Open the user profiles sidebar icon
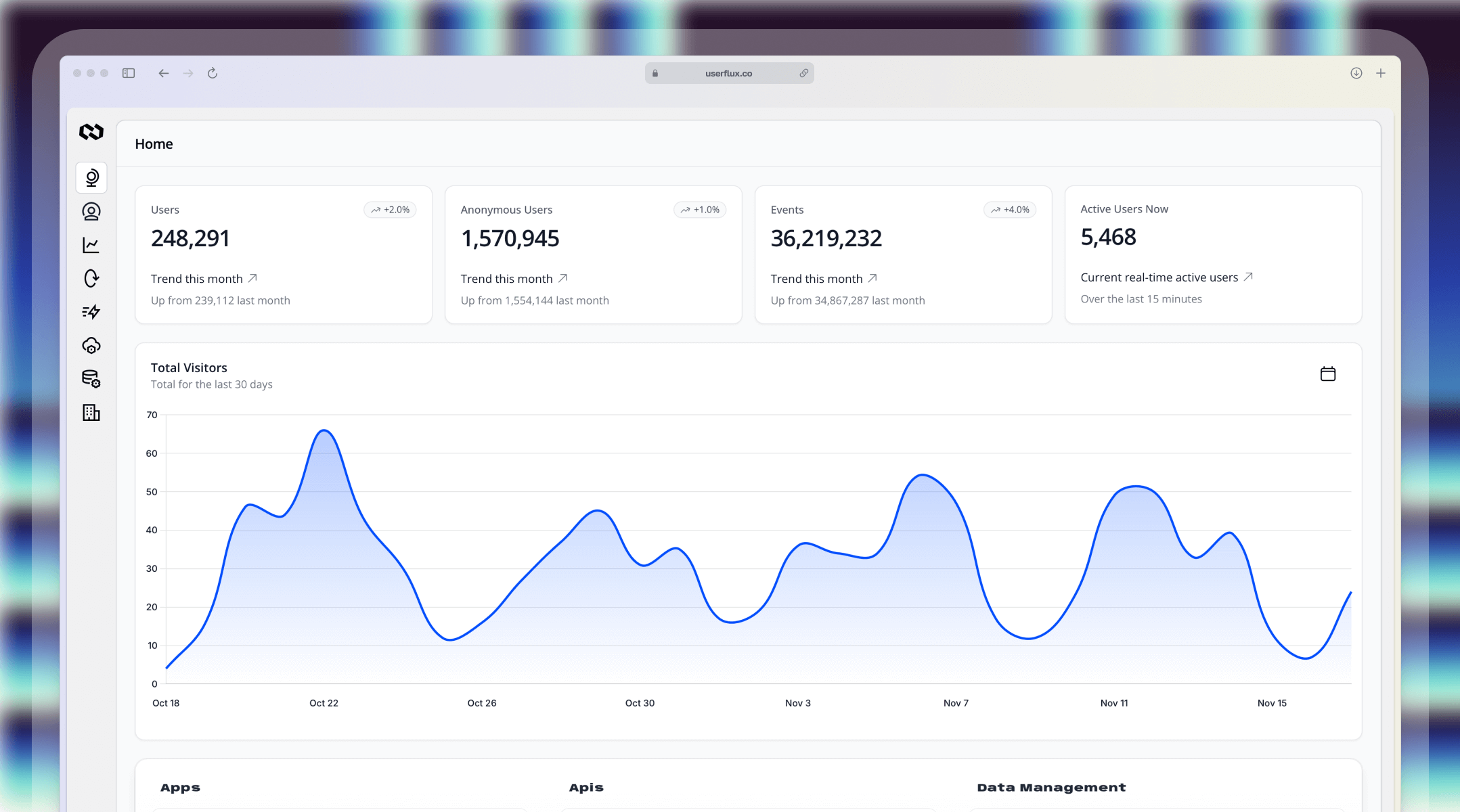Screen dimensions: 1460x812 91,212
